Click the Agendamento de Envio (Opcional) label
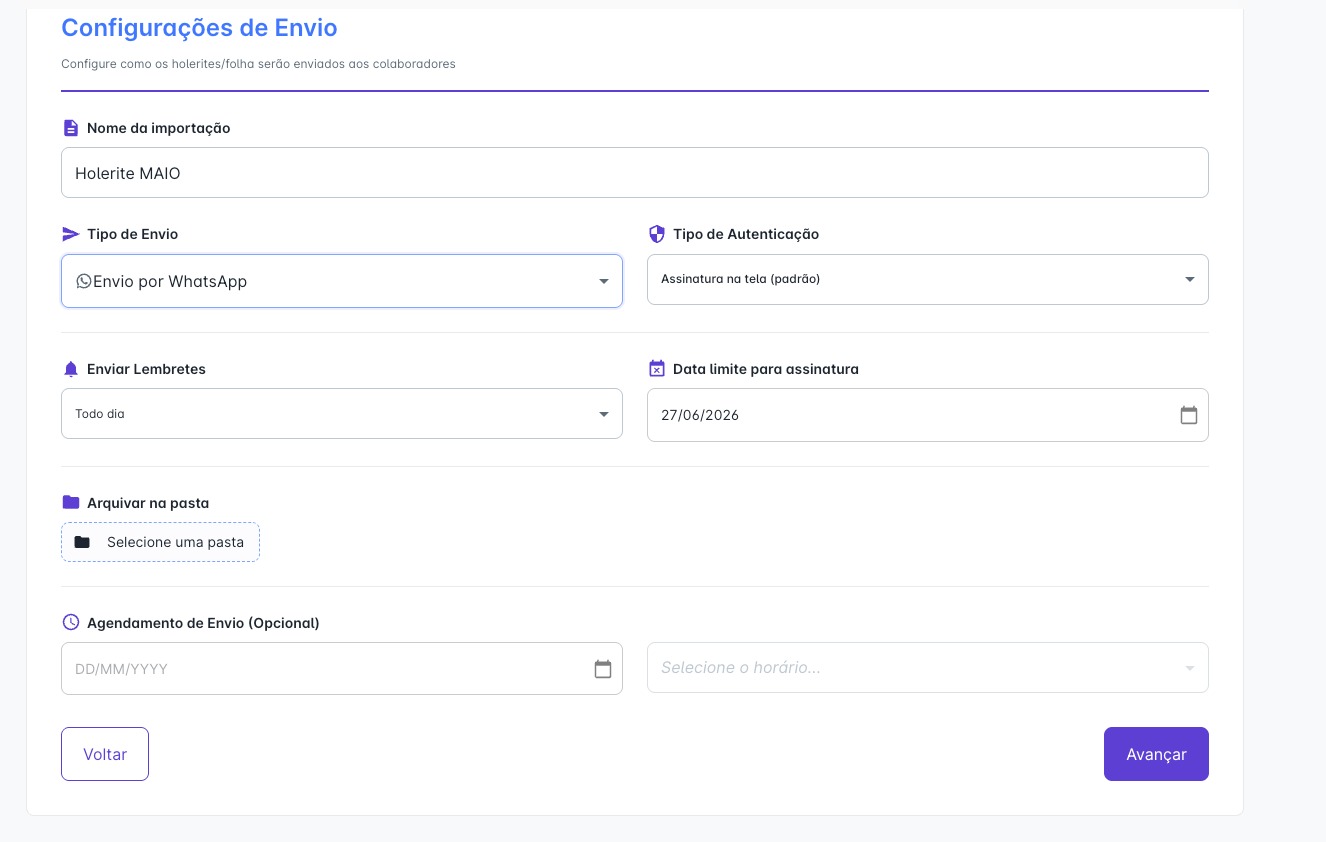 coord(203,623)
